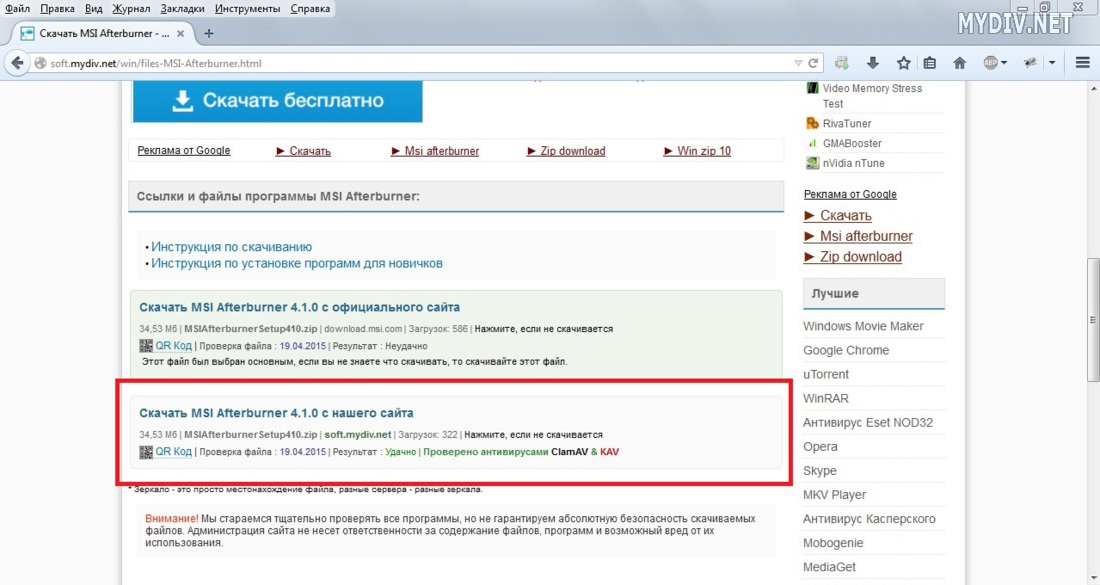Click the scrollbar up arrow at page top
Image resolution: width=1100 pixels, height=585 pixels.
[x=1094, y=88]
